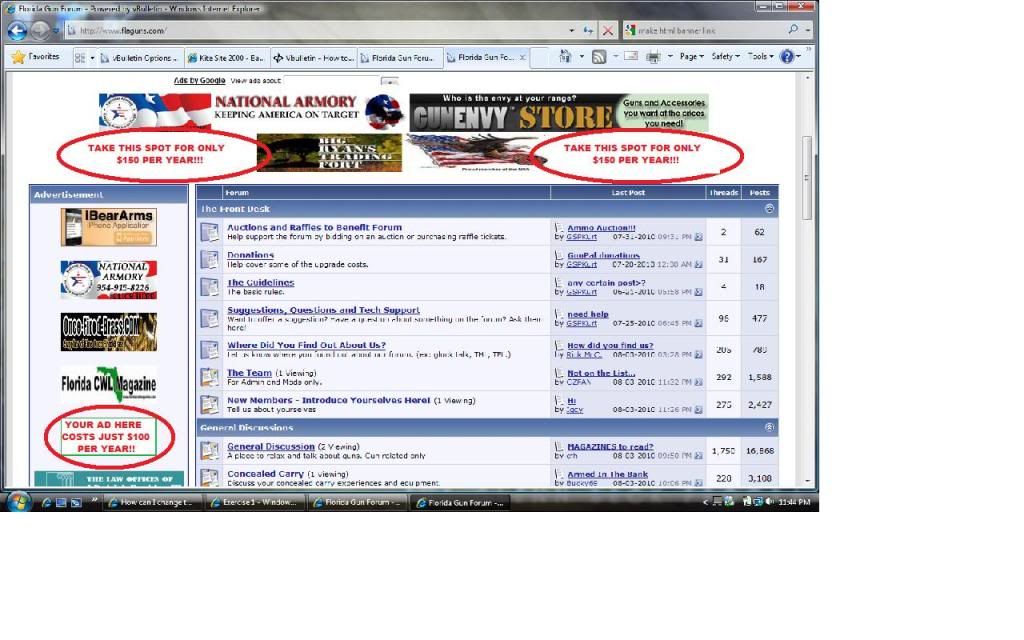The width and height of the screenshot is (1024, 640).
Task: Open the IBearArms sidebar ad
Action: pyautogui.click(x=108, y=227)
